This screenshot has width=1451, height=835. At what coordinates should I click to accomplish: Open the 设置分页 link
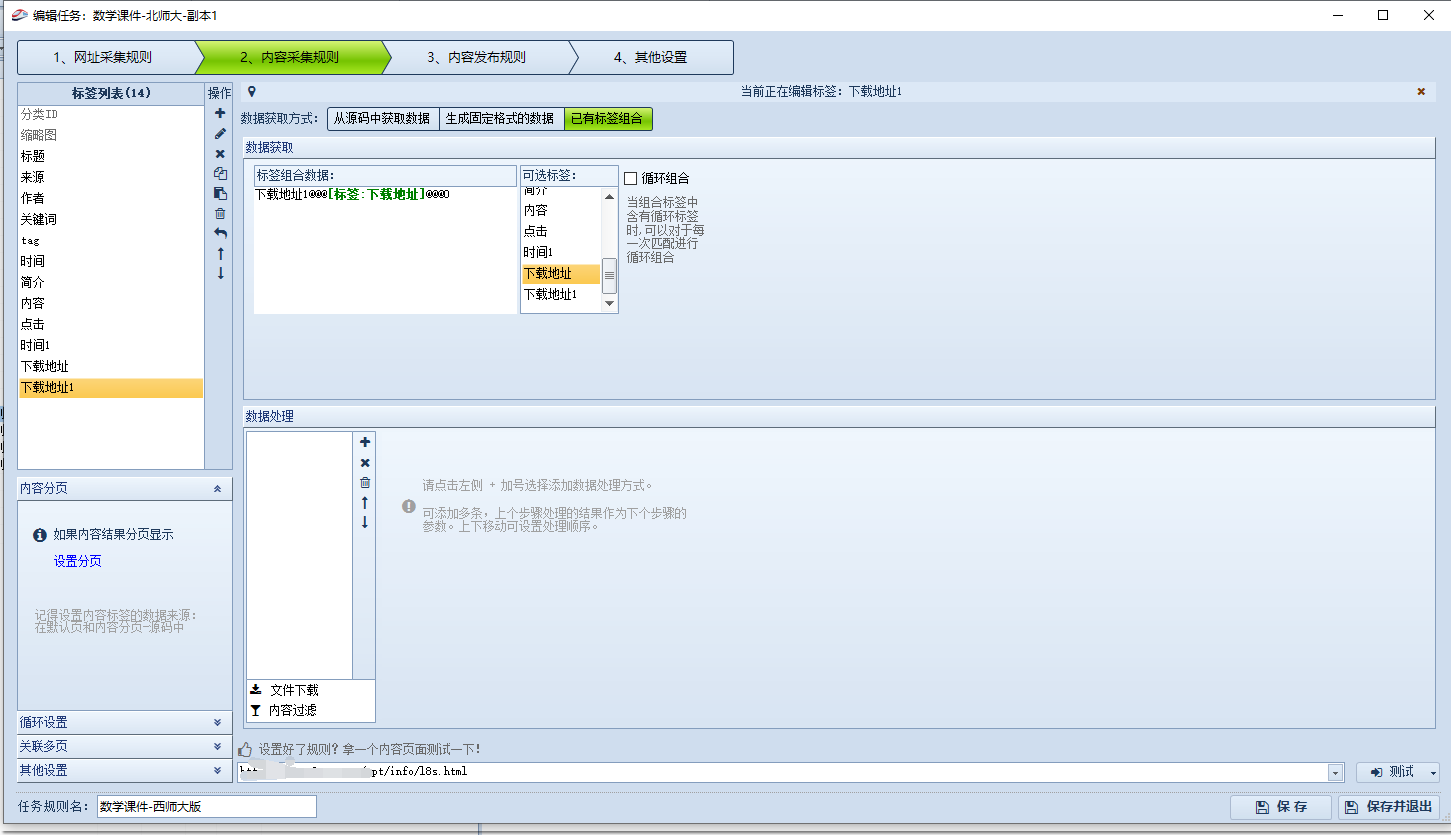coord(78,562)
